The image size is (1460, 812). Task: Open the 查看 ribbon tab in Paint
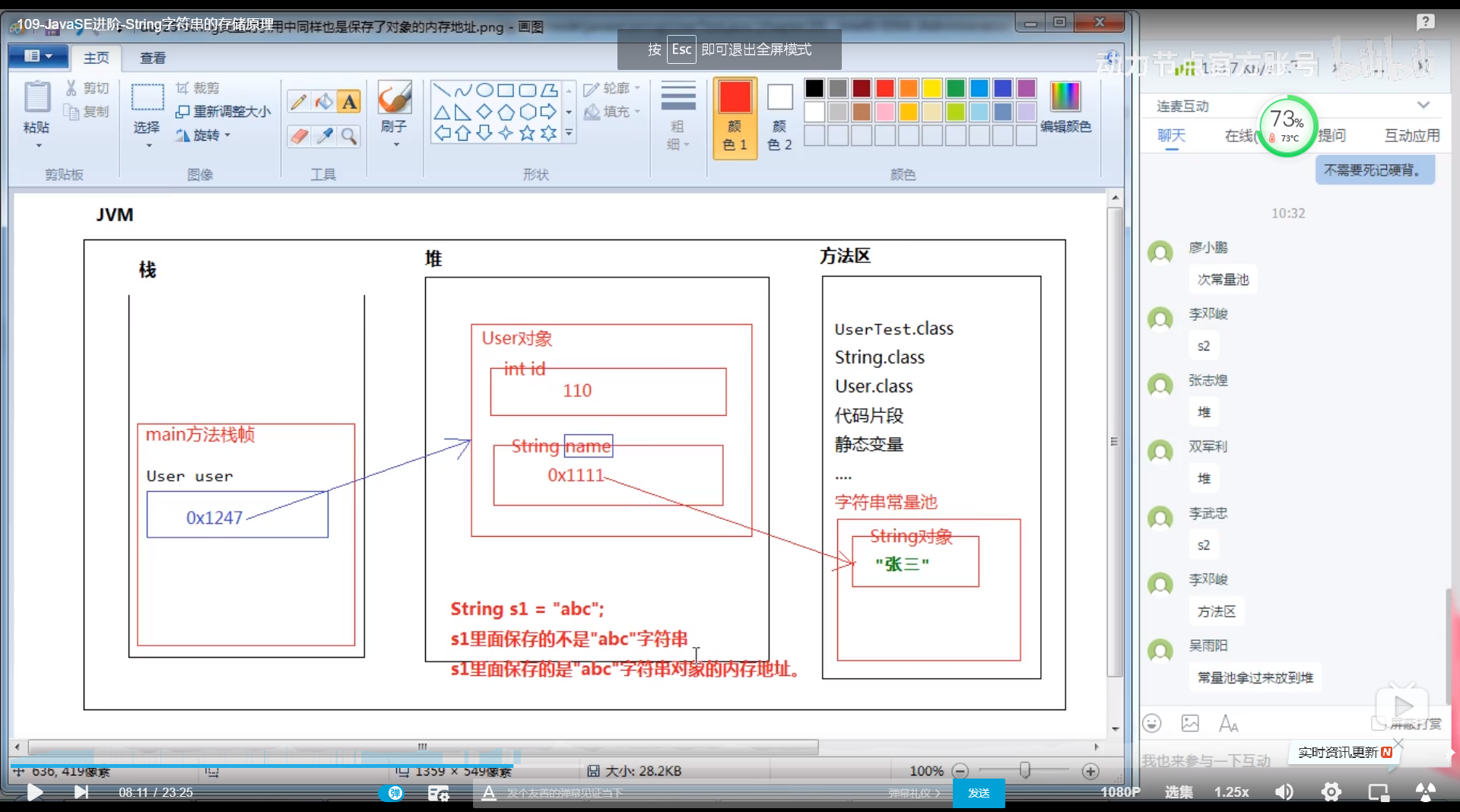(x=153, y=58)
